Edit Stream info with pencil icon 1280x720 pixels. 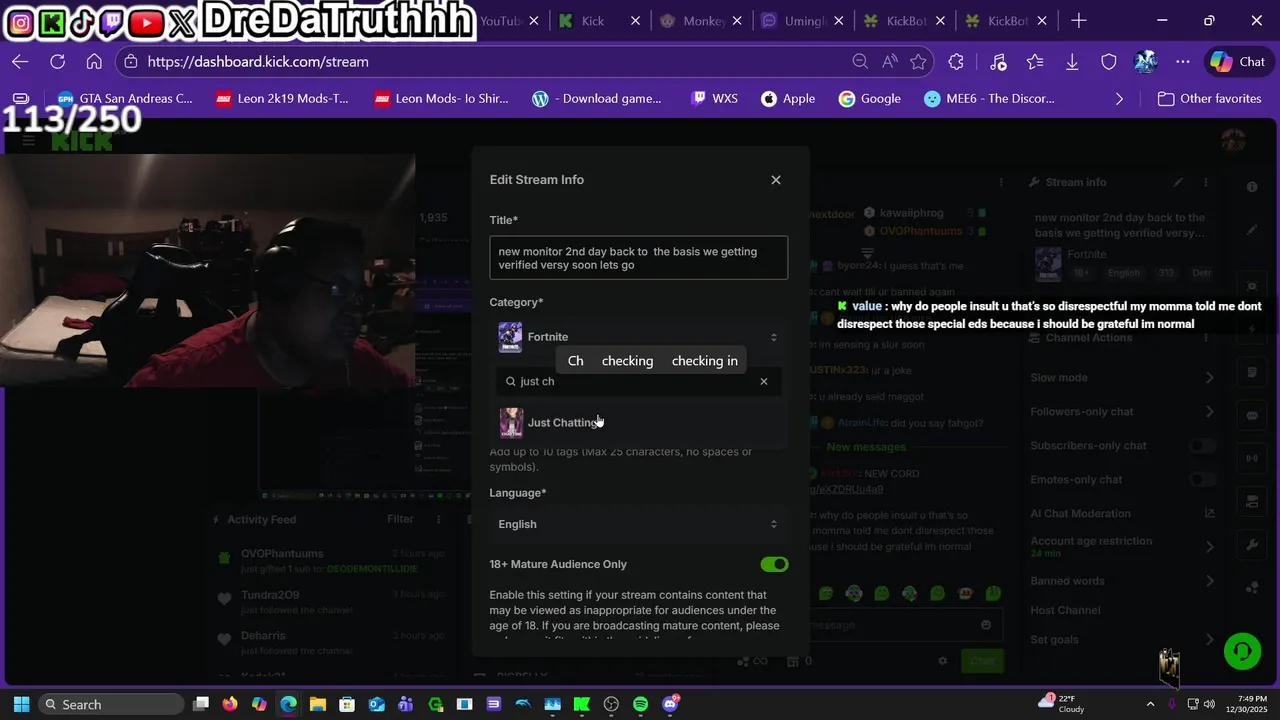1178,183
